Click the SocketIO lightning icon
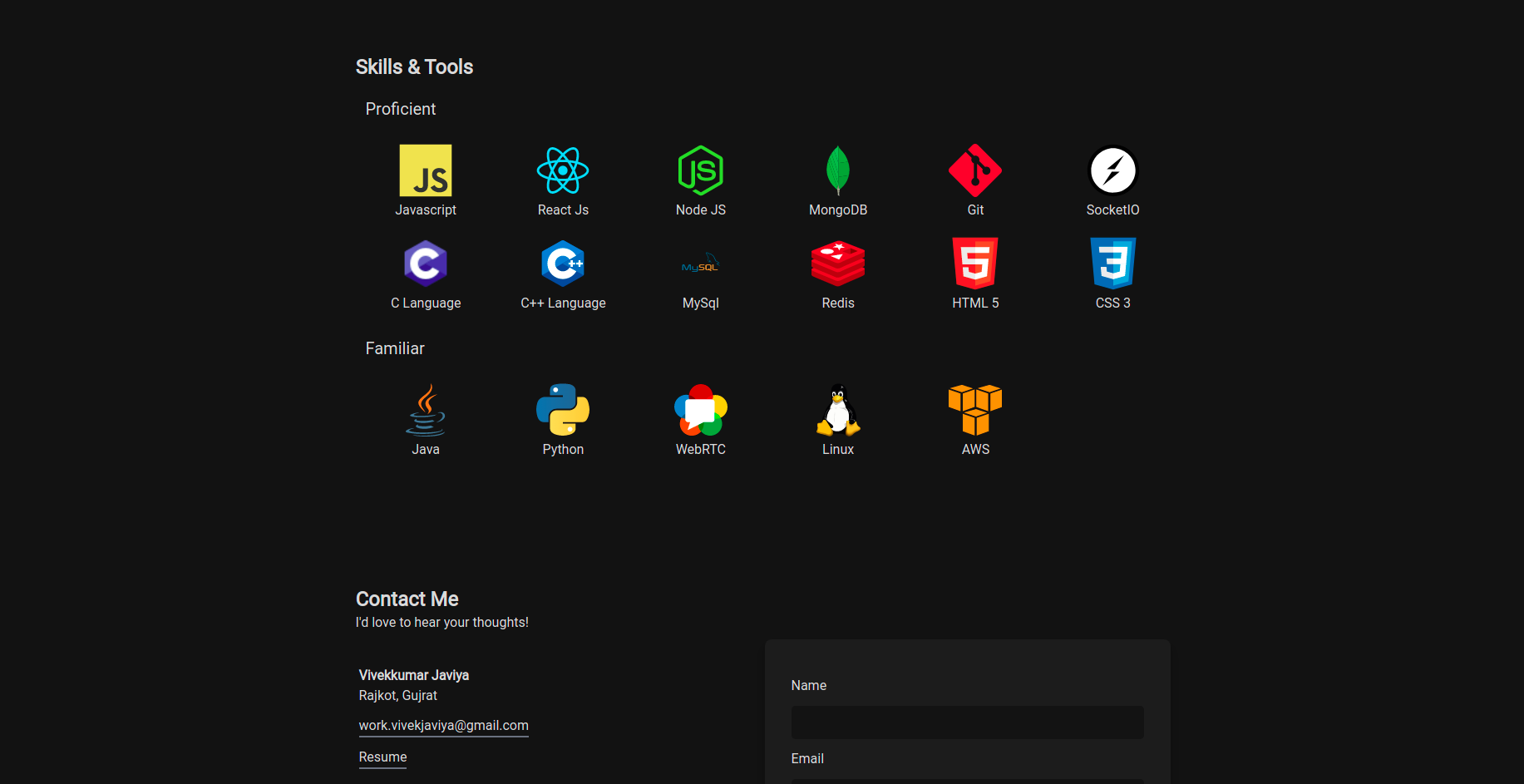Screen dimensions: 1524x784 click(x=1113, y=170)
